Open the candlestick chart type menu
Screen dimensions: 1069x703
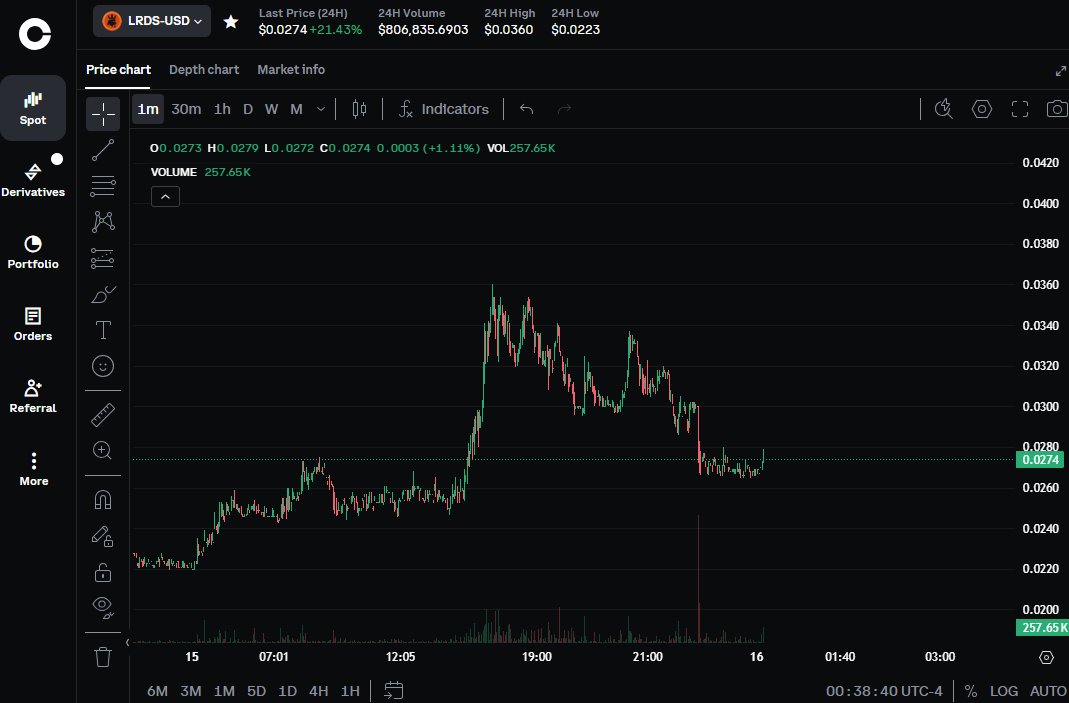[x=359, y=109]
